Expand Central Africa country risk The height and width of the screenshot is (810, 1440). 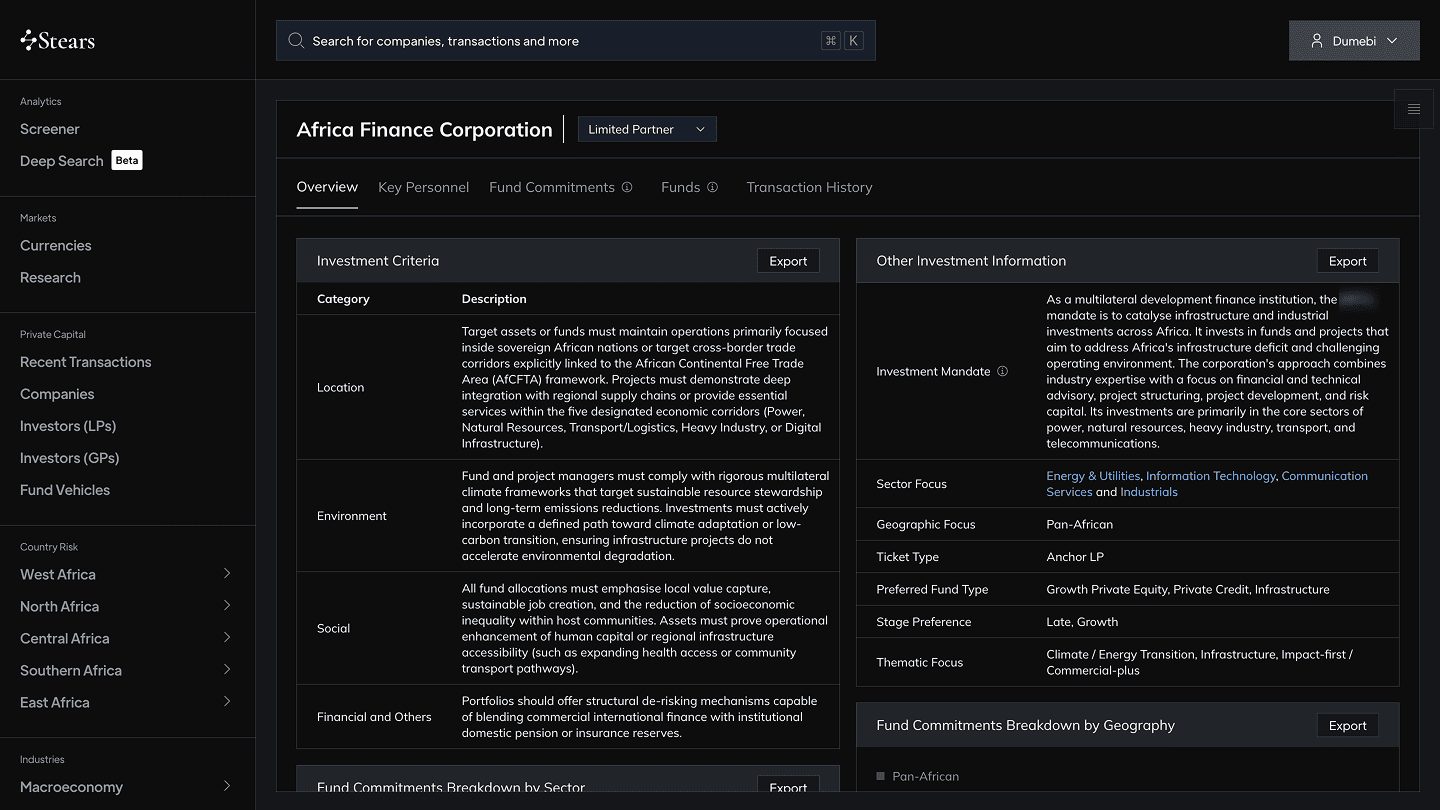tap(226, 638)
